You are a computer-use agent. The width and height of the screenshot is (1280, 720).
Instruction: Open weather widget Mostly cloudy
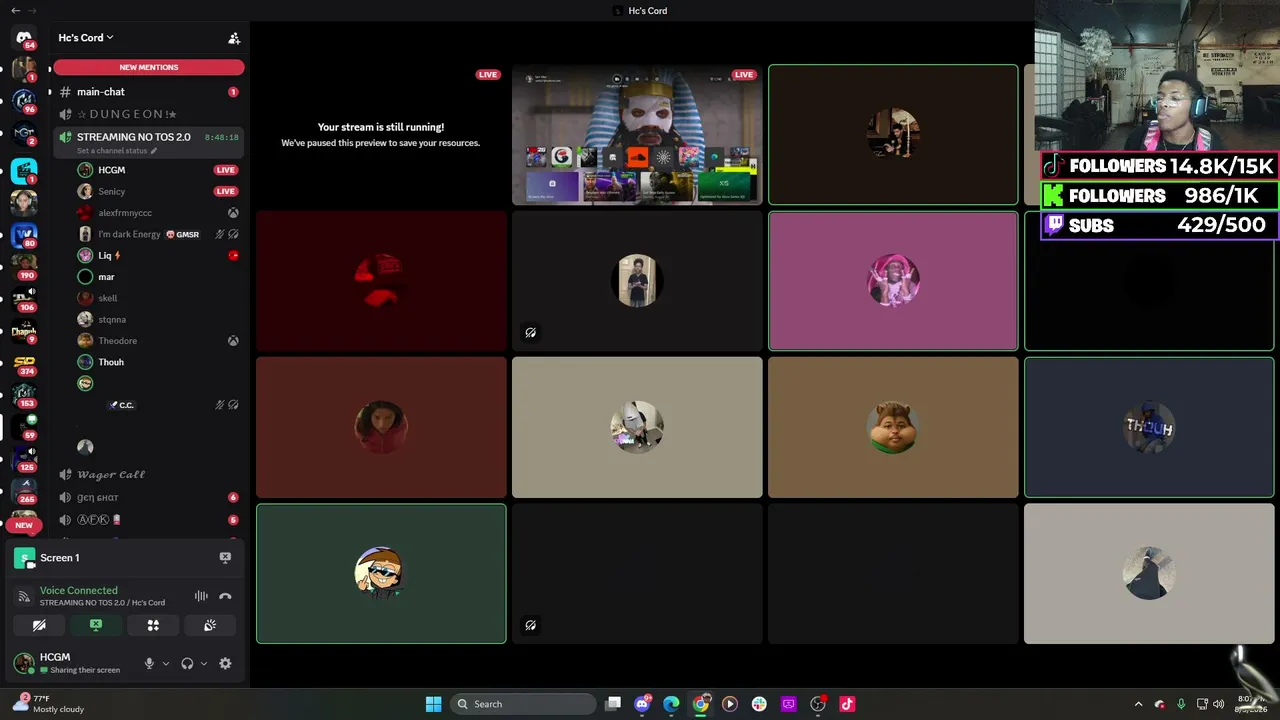tap(50, 704)
